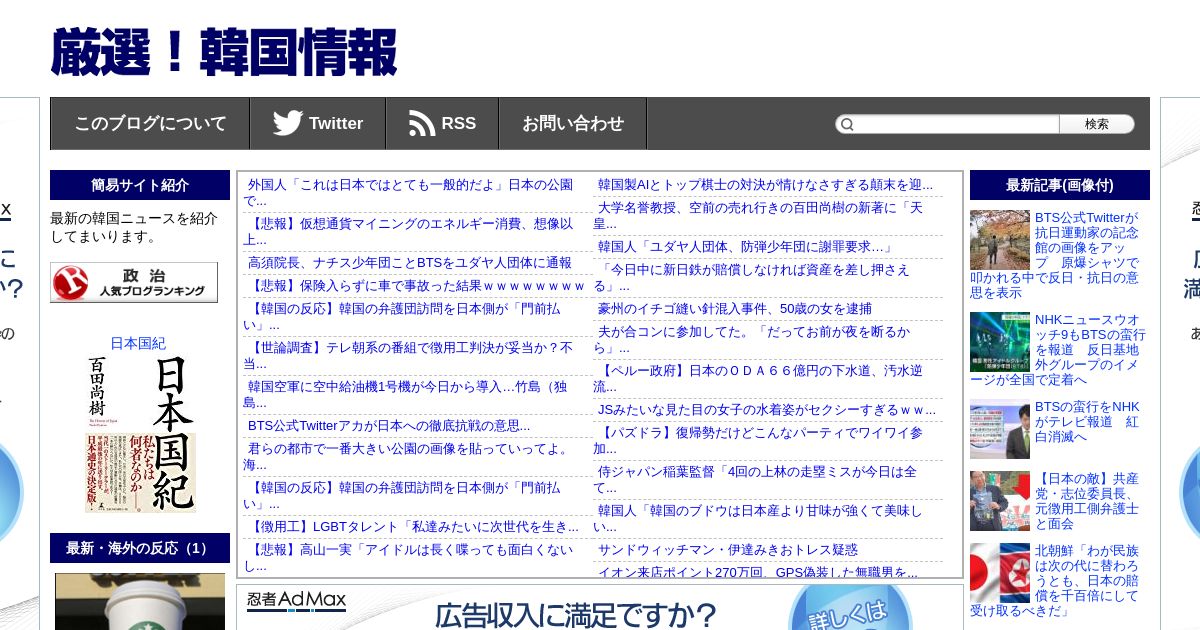The height and width of the screenshot is (630, 1200).
Task: Open このブログについて menu item
Action: coord(150,123)
